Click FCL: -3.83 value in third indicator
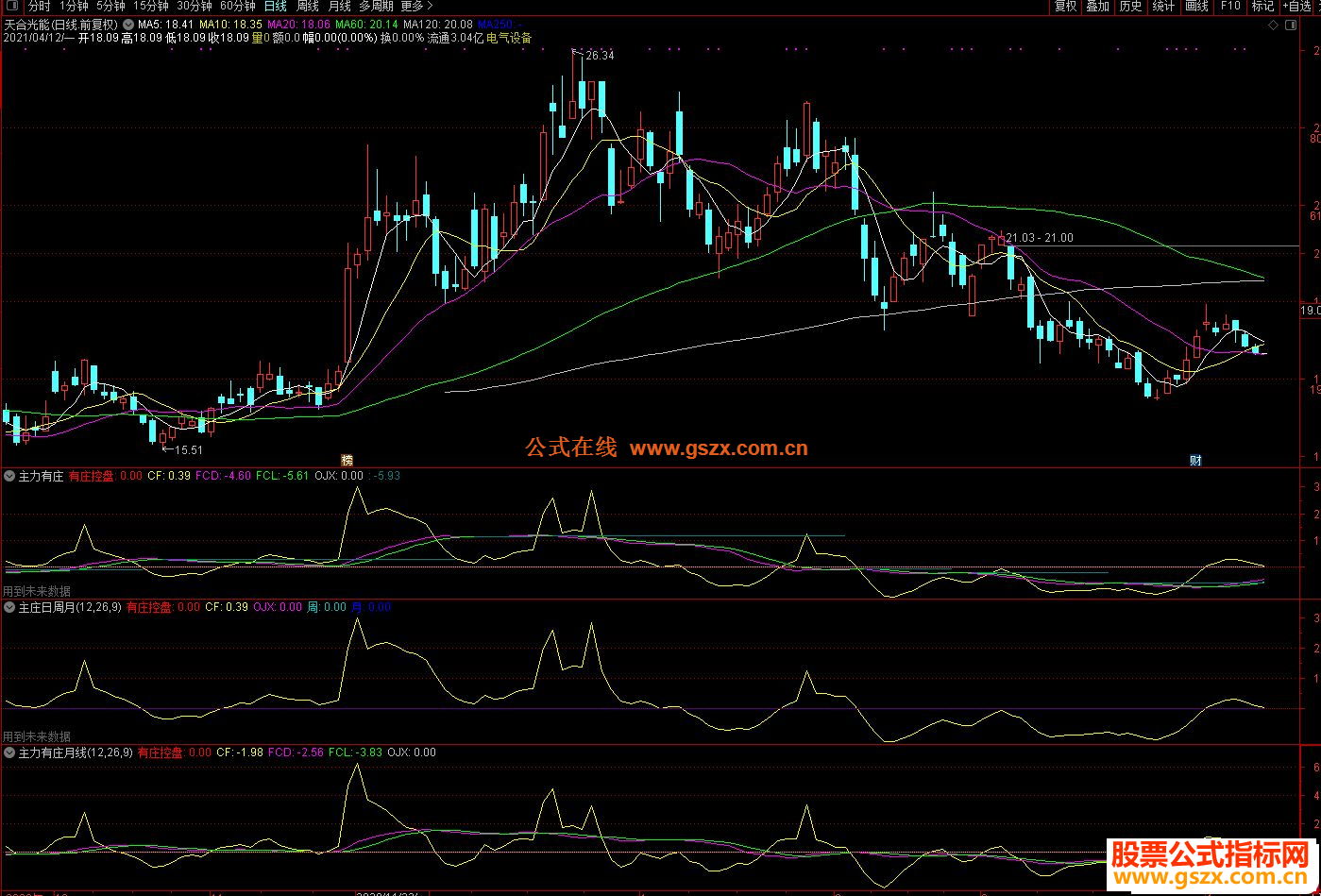The height and width of the screenshot is (896, 1321). (356, 752)
